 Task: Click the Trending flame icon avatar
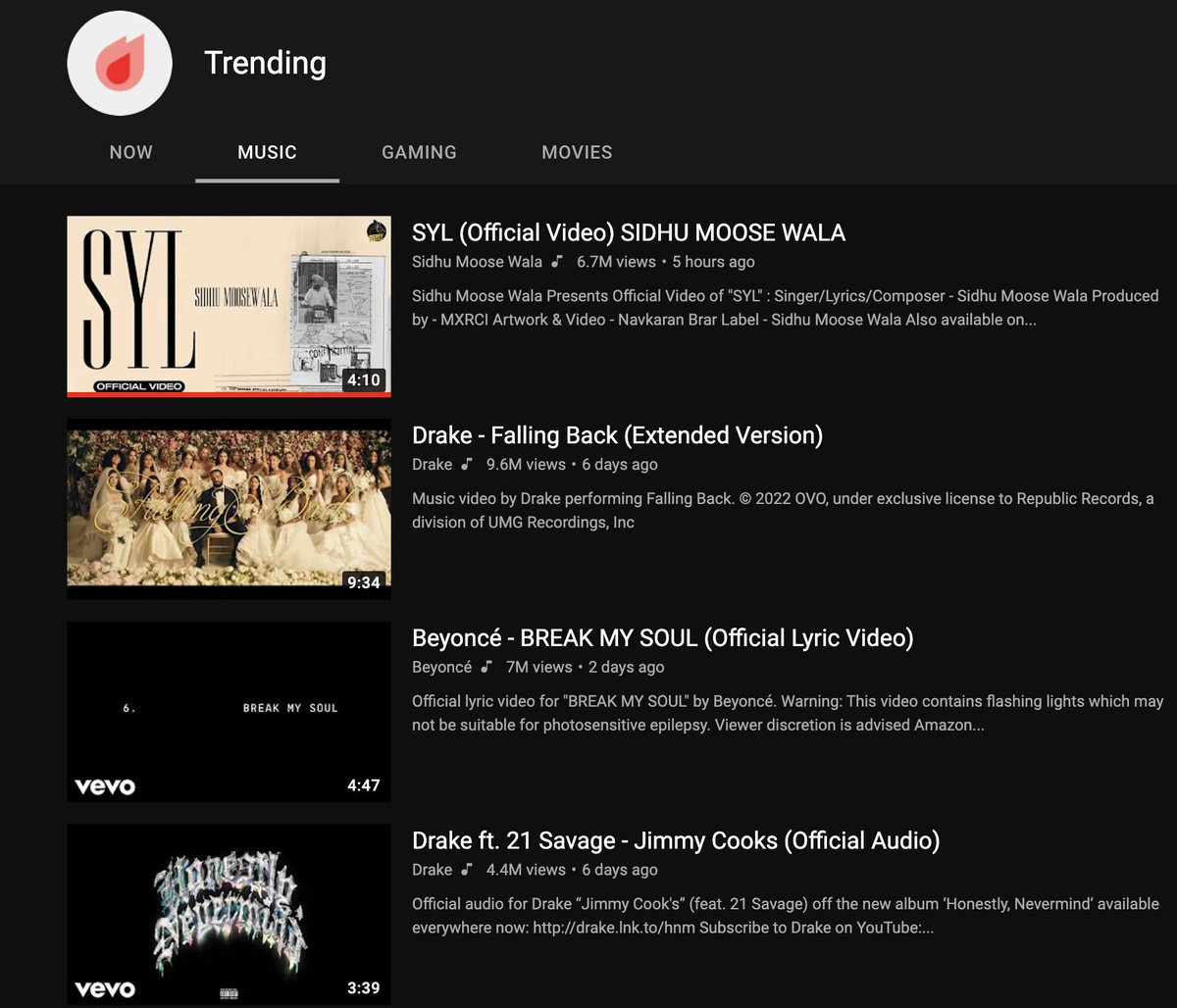(x=120, y=63)
